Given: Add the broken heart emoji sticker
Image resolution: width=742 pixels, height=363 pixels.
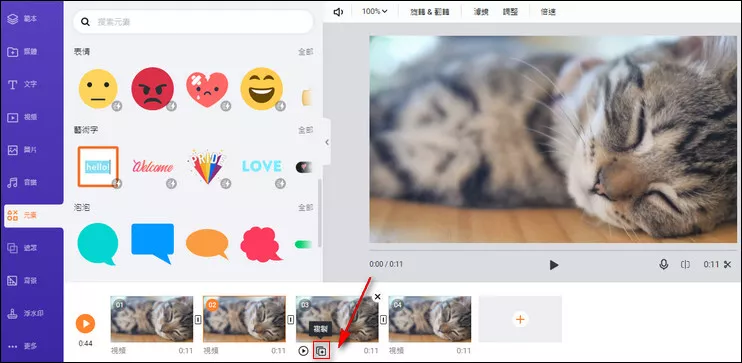Looking at the screenshot, I should pyautogui.click(x=207, y=89).
